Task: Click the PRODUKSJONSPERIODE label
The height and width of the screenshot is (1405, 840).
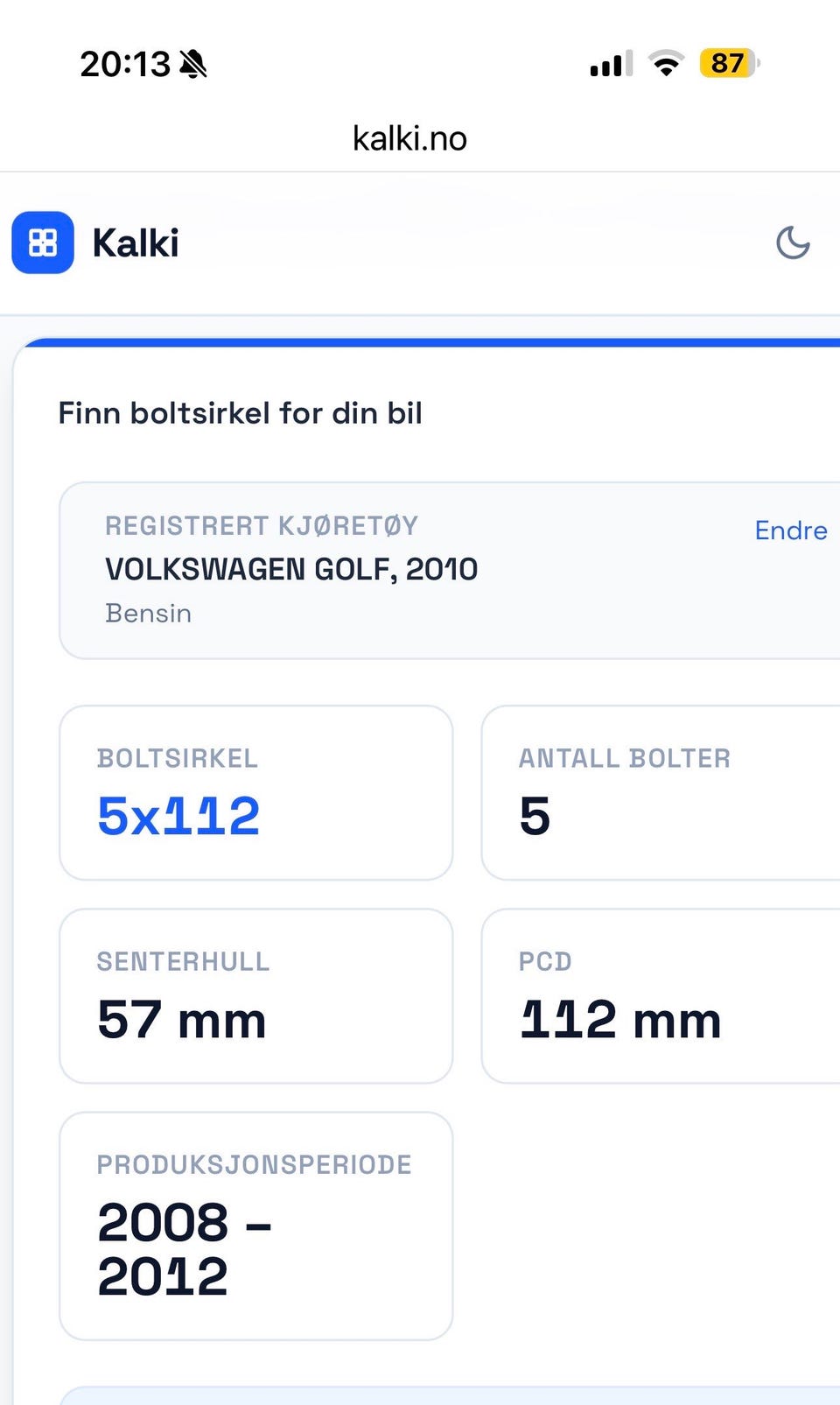Action: [254, 1165]
